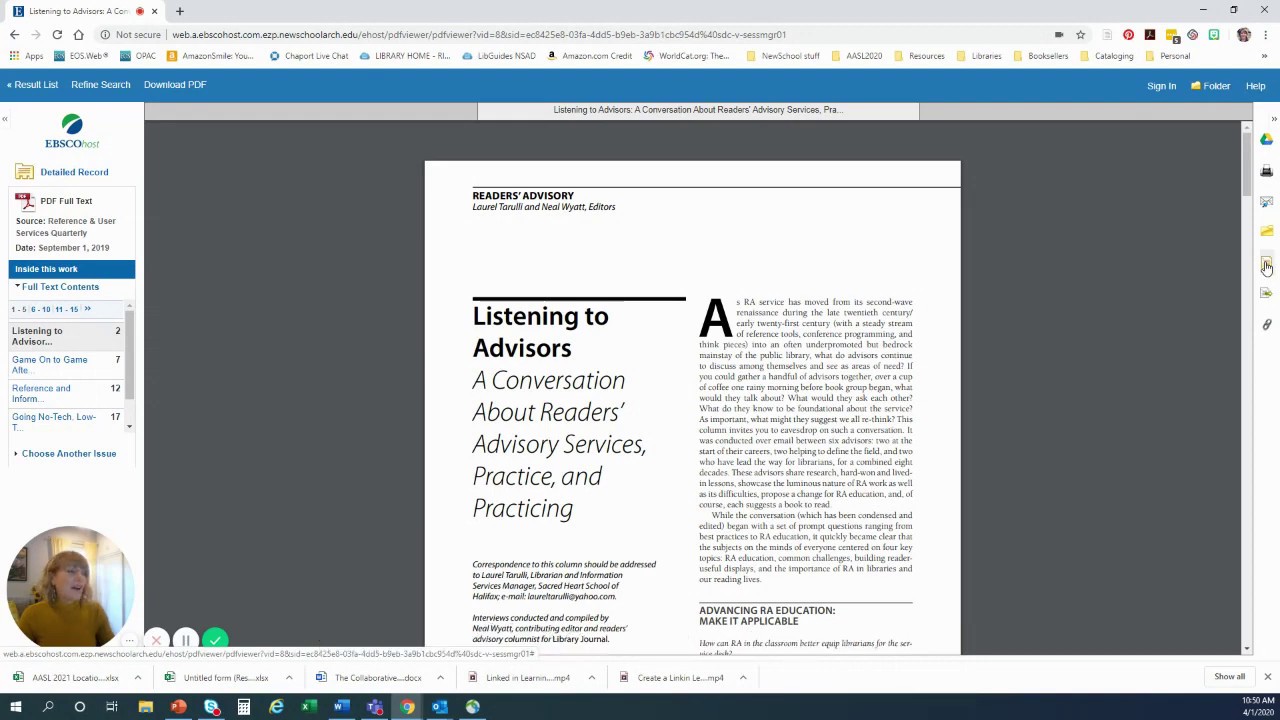Screen dimensions: 1280x720
Task: Reload the browser page
Action: 57,35
